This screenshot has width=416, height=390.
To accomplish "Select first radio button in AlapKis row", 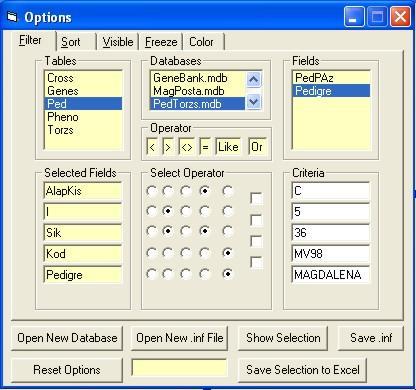I will click(x=152, y=191).
